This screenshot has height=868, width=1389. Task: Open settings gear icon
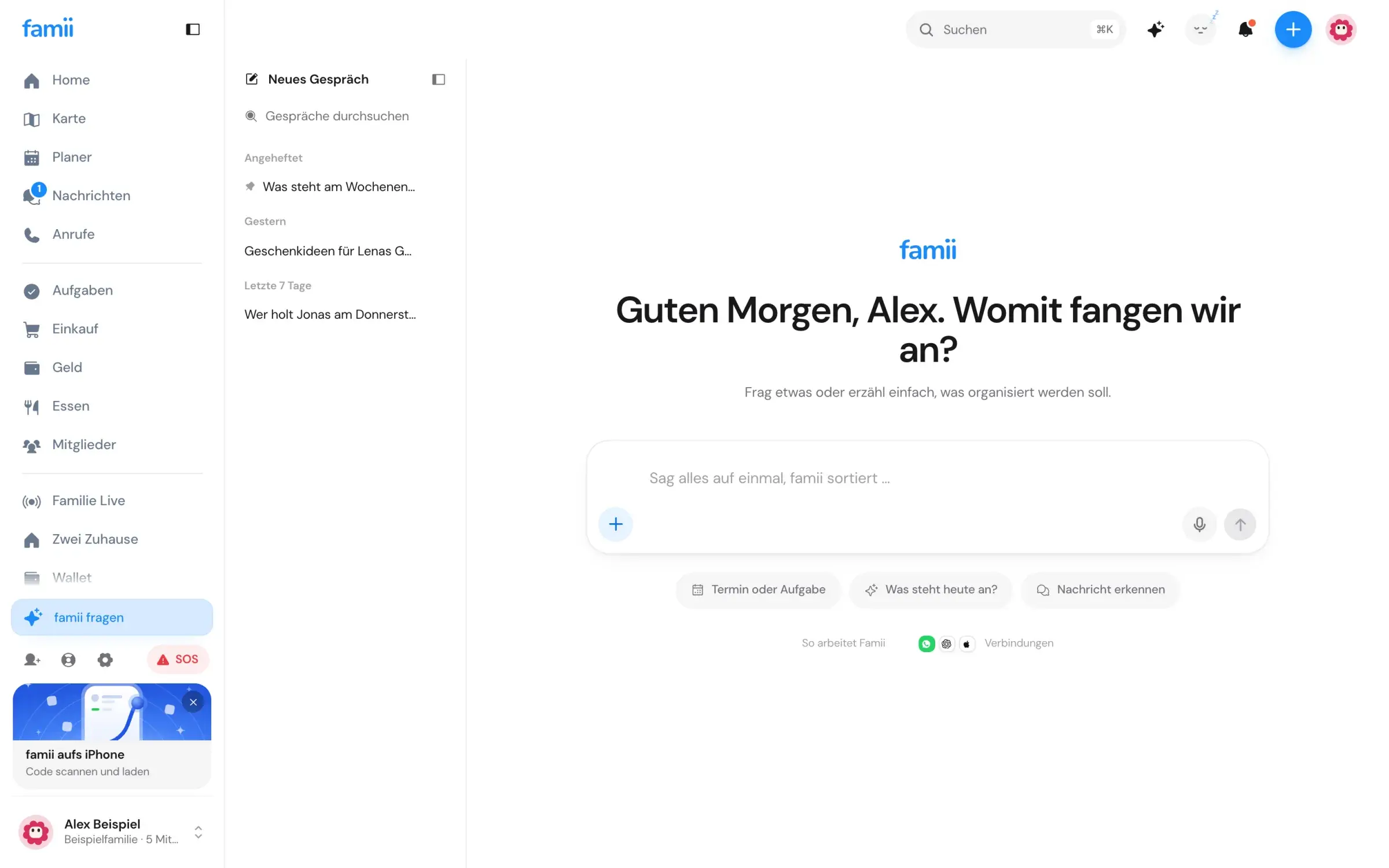coord(105,660)
